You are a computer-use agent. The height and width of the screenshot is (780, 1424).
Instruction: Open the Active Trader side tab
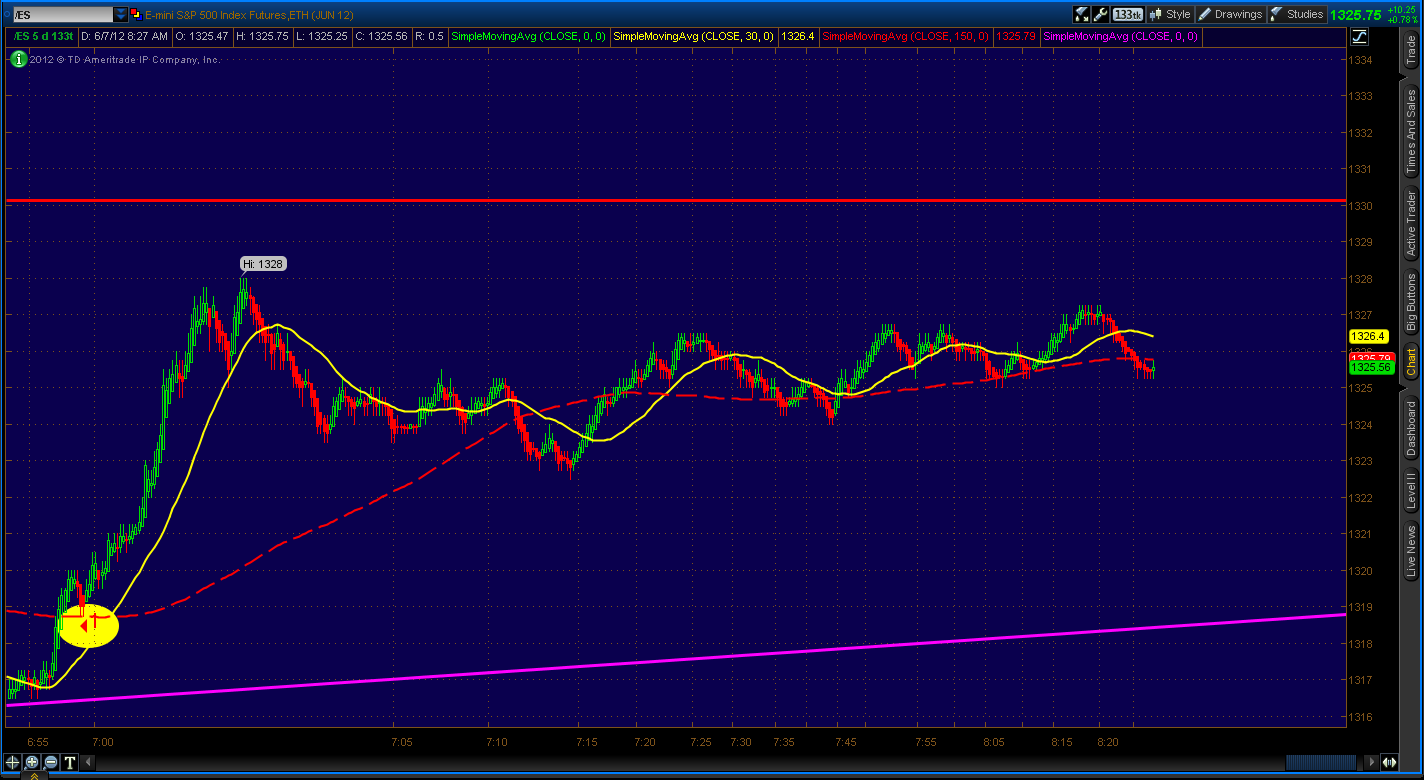(x=1411, y=224)
